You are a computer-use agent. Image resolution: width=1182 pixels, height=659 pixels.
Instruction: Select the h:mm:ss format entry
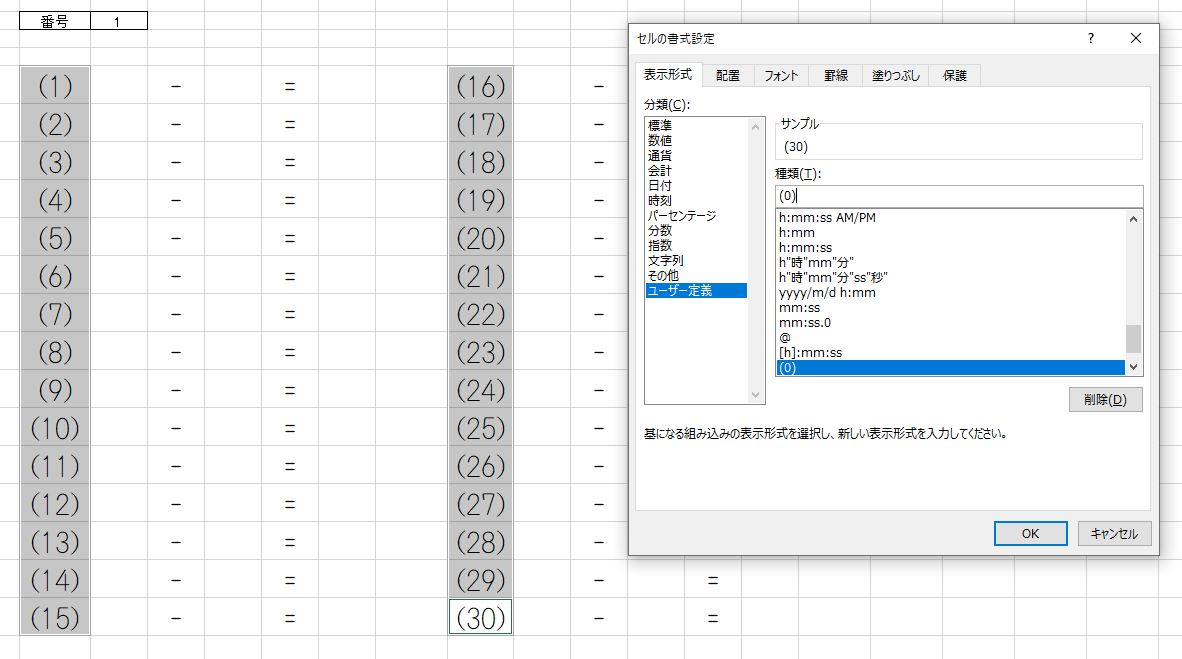(950, 248)
